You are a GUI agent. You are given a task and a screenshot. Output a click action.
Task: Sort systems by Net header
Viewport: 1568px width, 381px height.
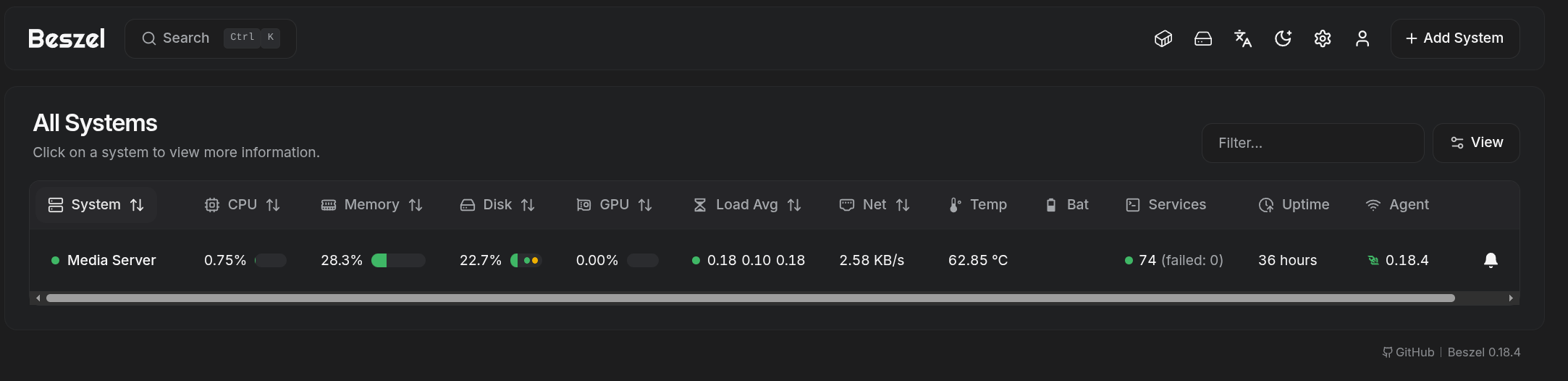(874, 205)
